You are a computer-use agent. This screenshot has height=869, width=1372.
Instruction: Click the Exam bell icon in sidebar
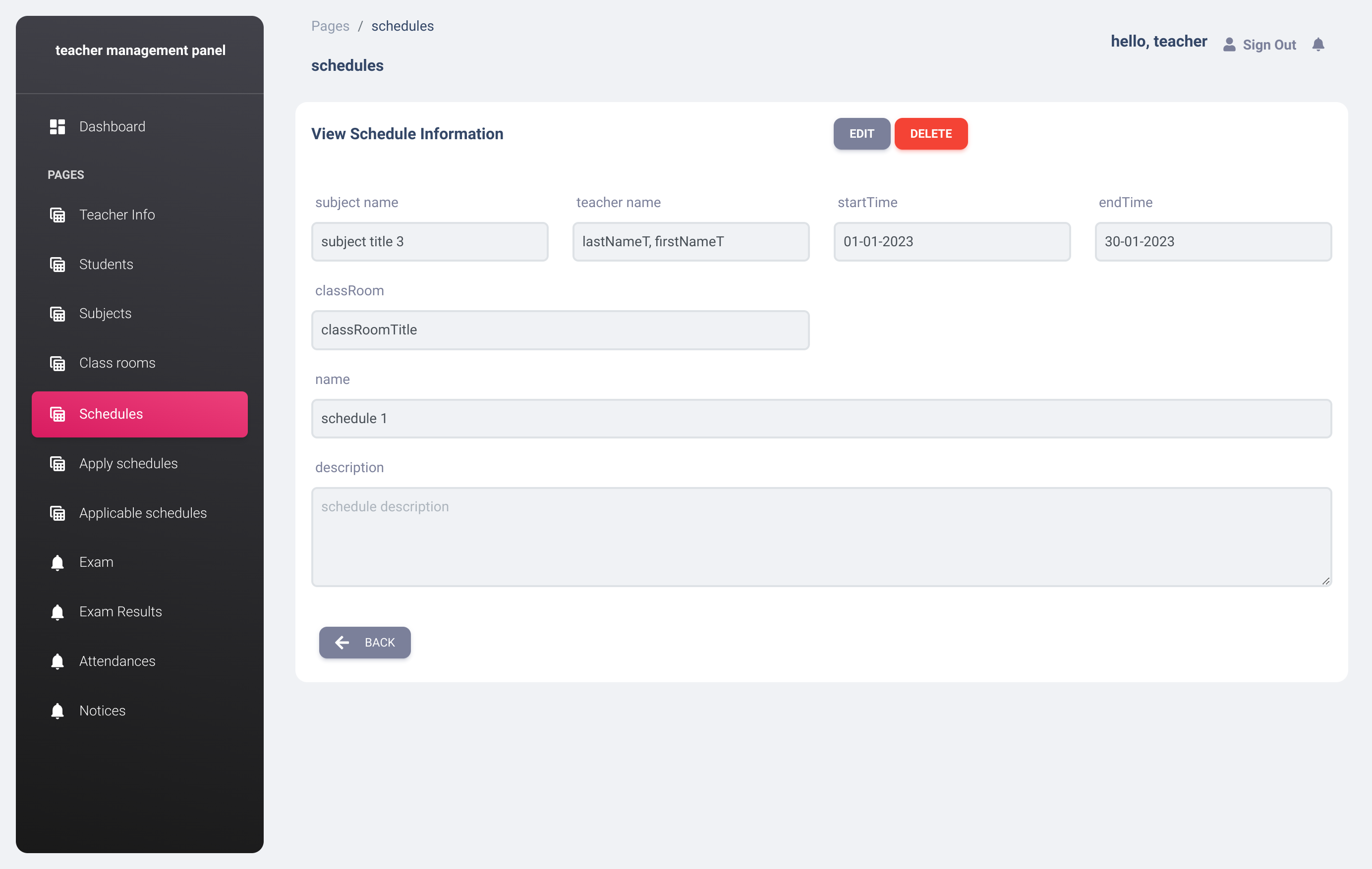pyautogui.click(x=57, y=562)
